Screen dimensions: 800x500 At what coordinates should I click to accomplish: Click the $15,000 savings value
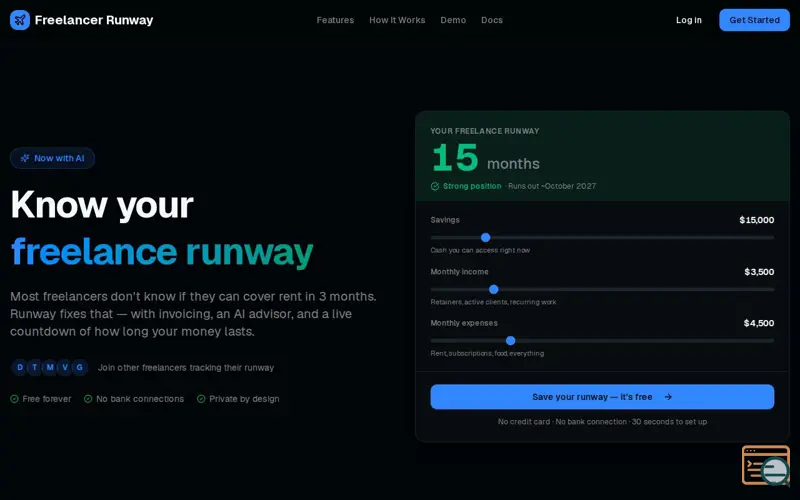(x=757, y=220)
